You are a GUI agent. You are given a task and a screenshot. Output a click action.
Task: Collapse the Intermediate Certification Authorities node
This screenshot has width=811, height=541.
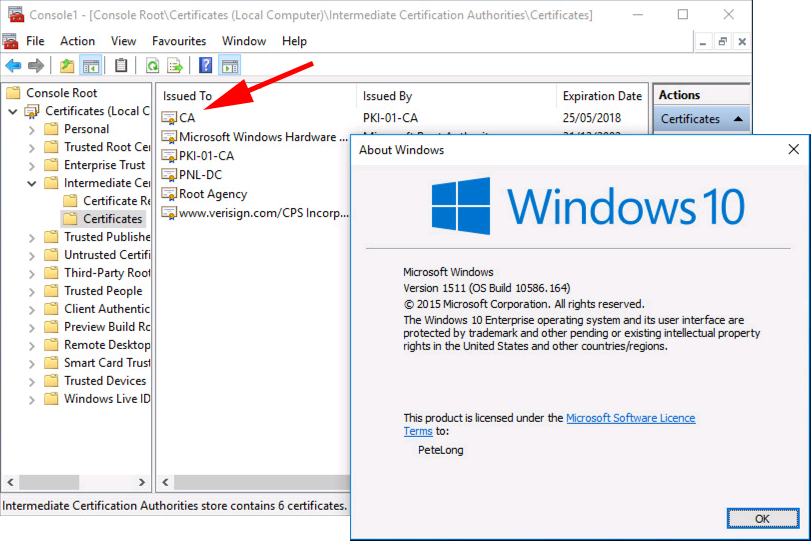click(32, 183)
